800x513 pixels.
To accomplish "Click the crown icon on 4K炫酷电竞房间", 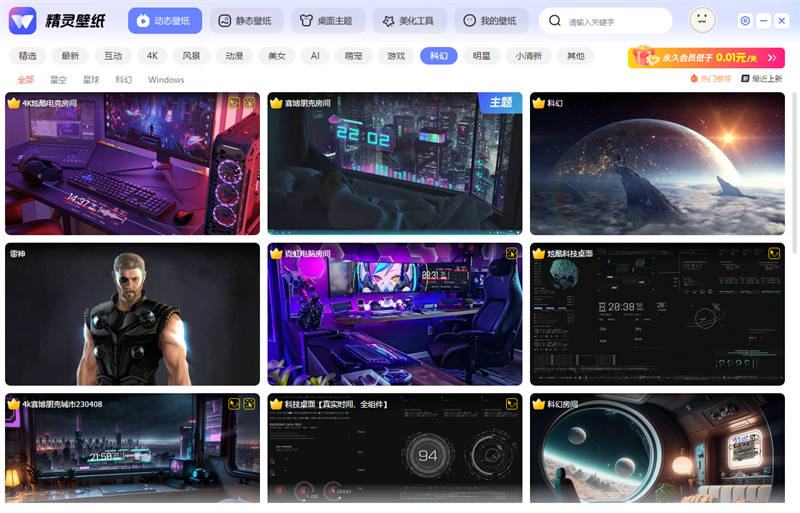I will 14,103.
